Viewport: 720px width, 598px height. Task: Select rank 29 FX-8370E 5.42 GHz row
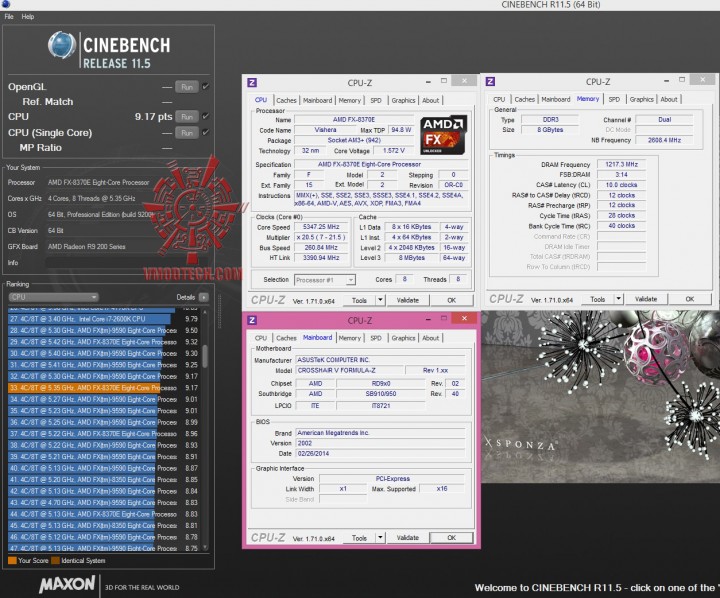pyautogui.click(x=104, y=342)
